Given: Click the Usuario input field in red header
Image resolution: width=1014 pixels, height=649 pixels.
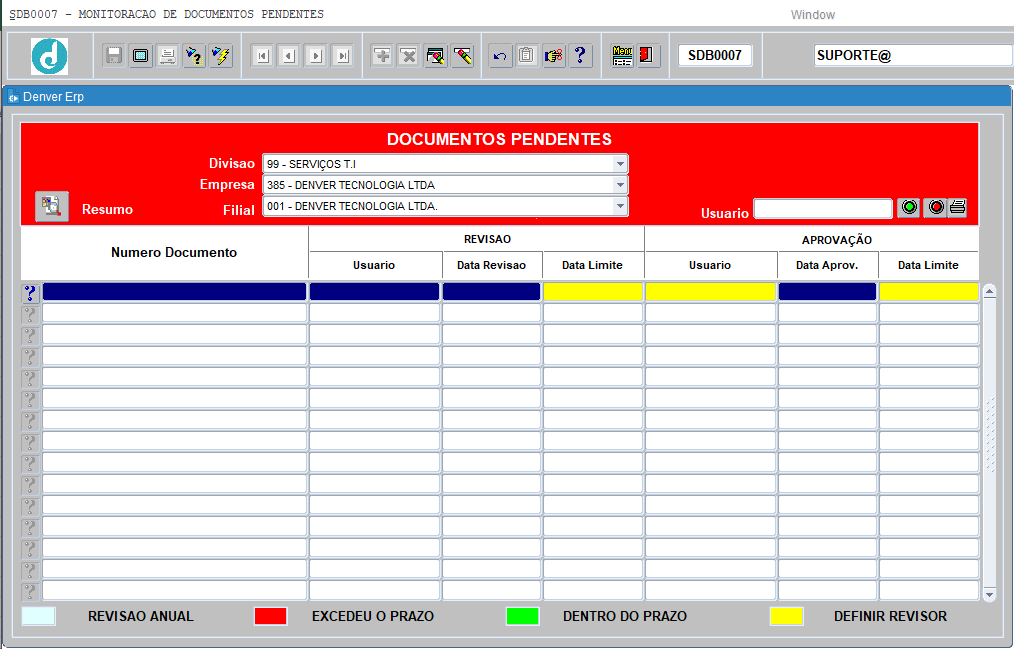Looking at the screenshot, I should [x=823, y=208].
